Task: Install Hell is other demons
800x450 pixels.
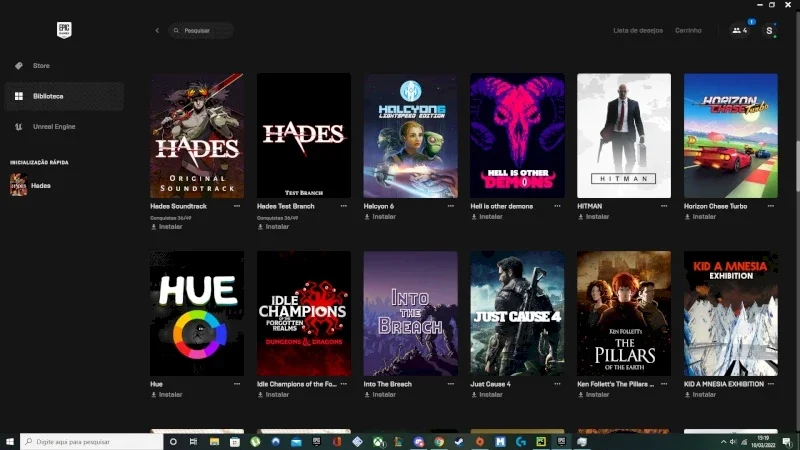Action: point(487,217)
